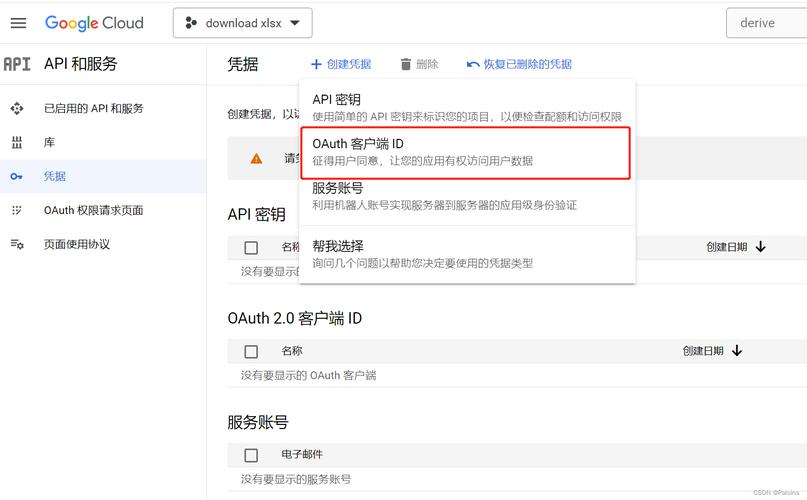Image resolution: width=807 pixels, height=500 pixels.
Task: Click the 服务账号 section heading
Action: pos(258,422)
